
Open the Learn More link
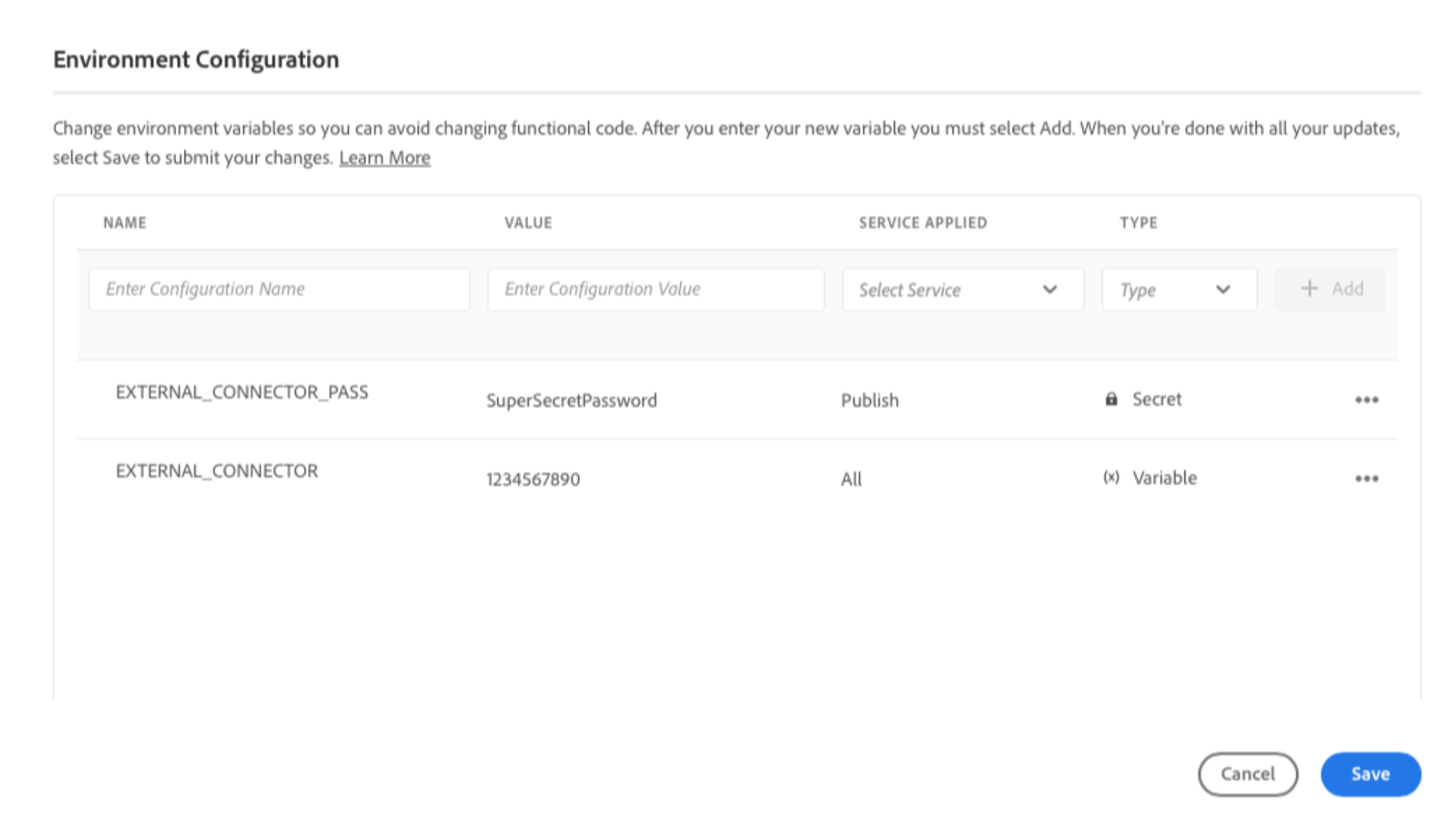[385, 157]
